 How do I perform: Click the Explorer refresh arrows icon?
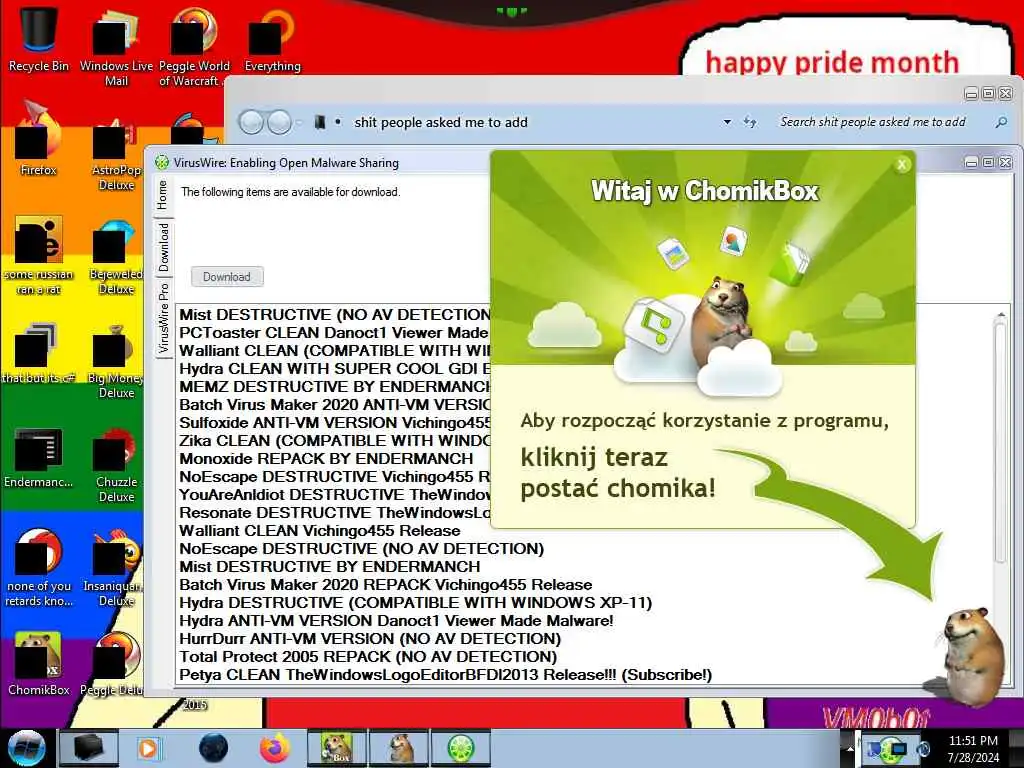pyautogui.click(x=750, y=122)
